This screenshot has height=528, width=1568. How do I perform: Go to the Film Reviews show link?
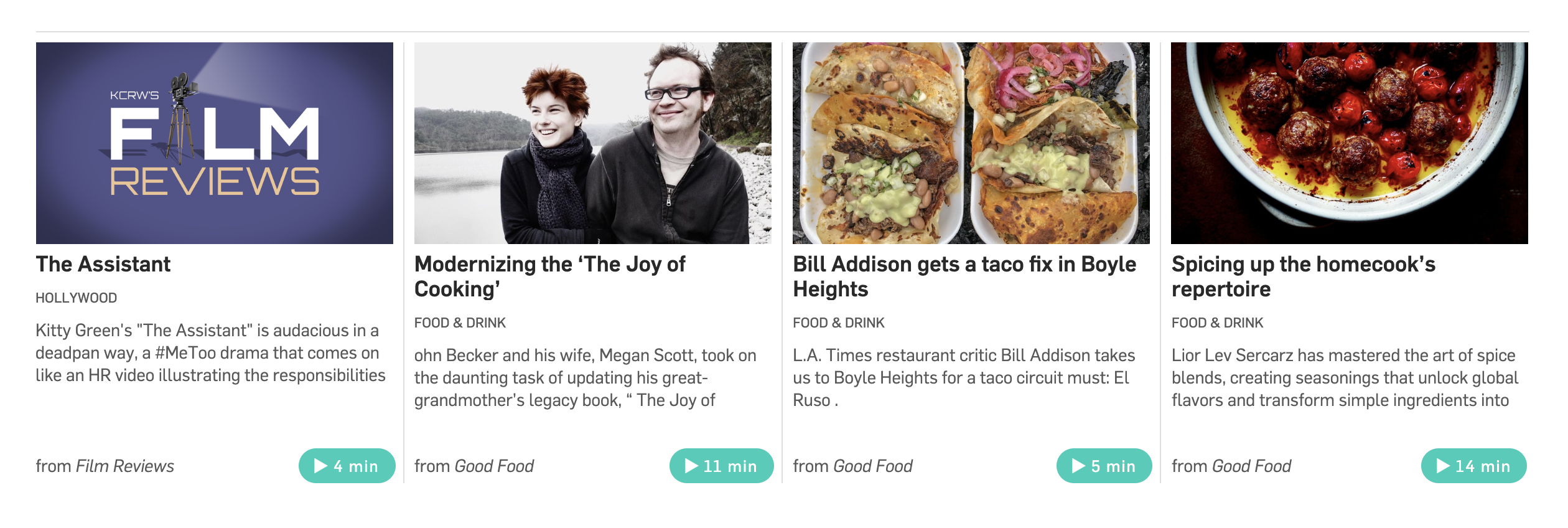click(125, 466)
